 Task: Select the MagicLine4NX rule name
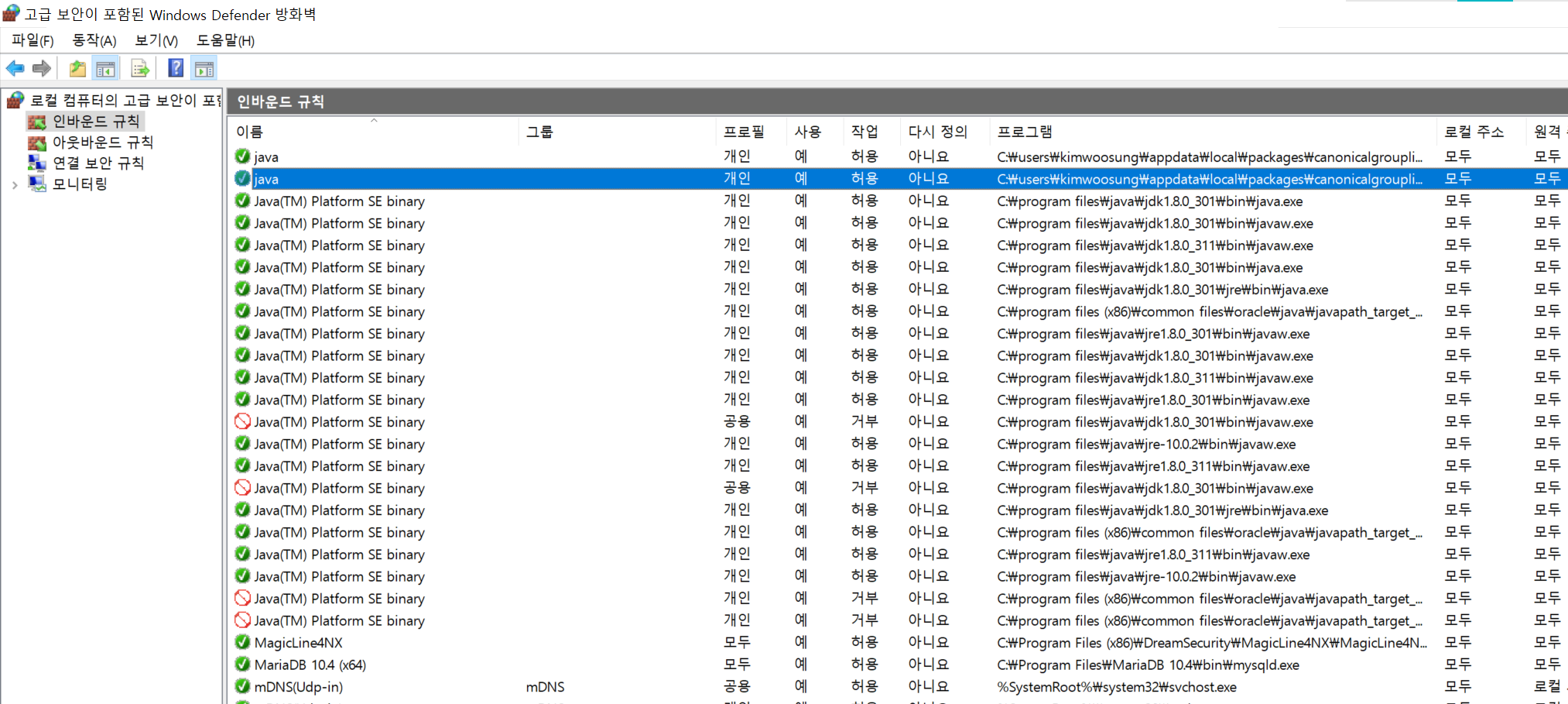pos(298,643)
